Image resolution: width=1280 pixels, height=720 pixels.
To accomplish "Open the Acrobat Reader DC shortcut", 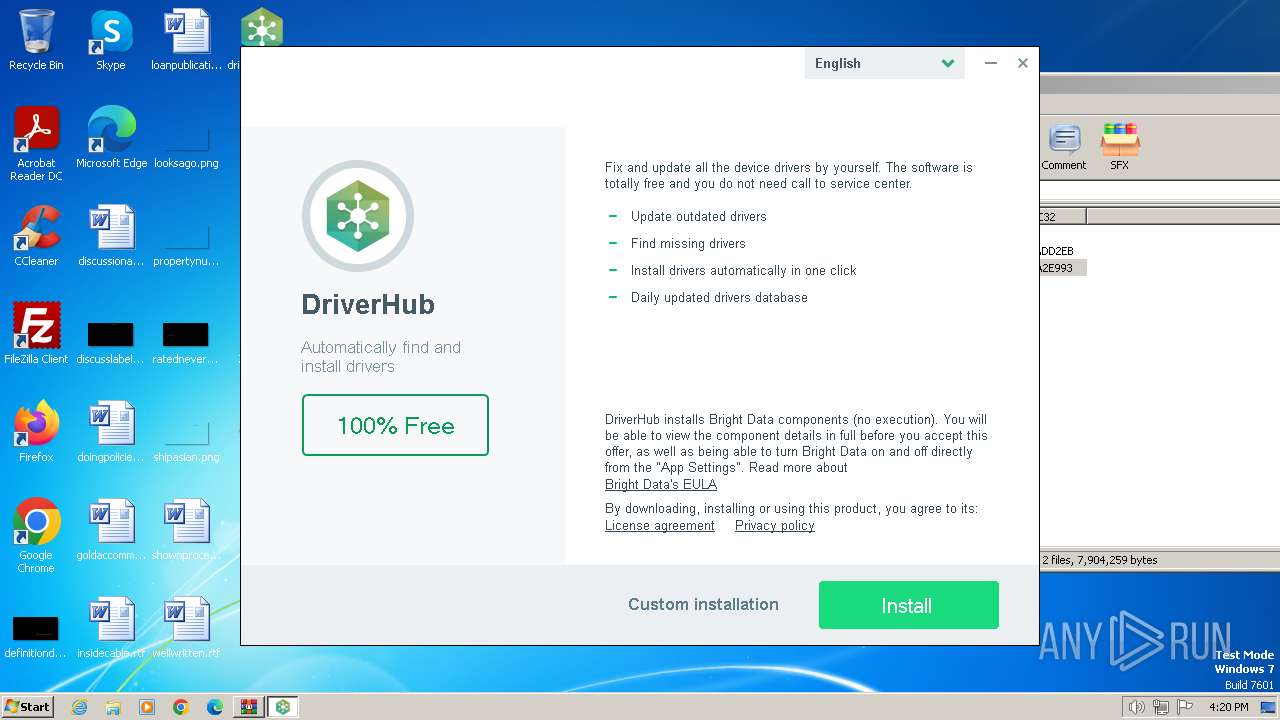I will [x=36, y=144].
